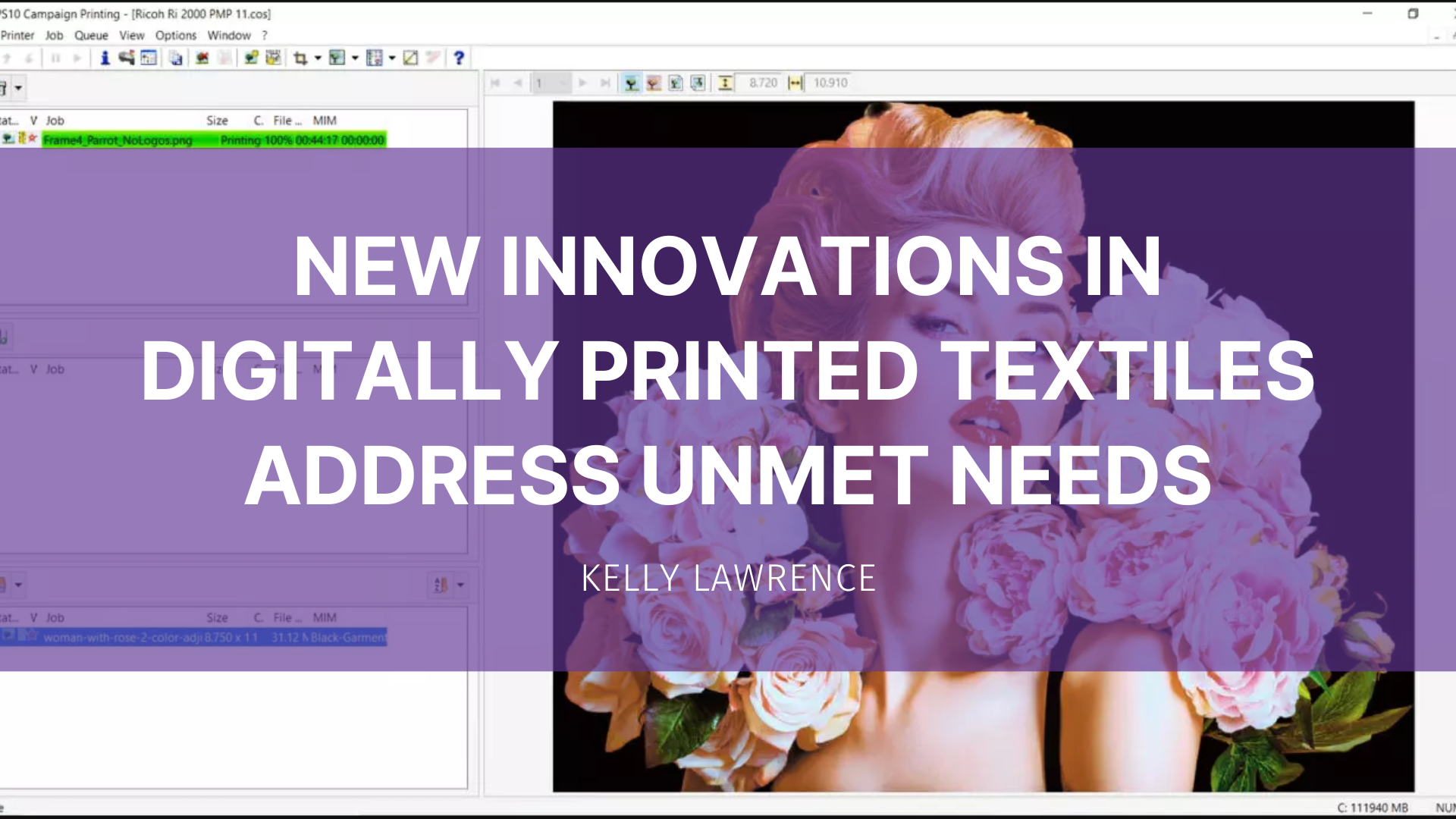Click the pause queue toolbar icon
Viewport: 1456px width, 819px height.
55,58
